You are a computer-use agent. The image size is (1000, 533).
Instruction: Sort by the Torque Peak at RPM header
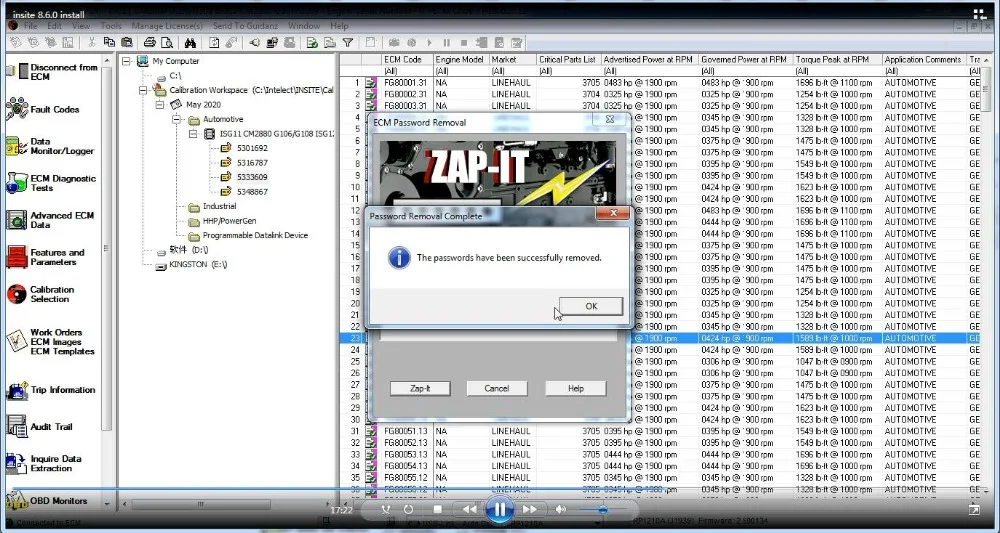[837, 59]
